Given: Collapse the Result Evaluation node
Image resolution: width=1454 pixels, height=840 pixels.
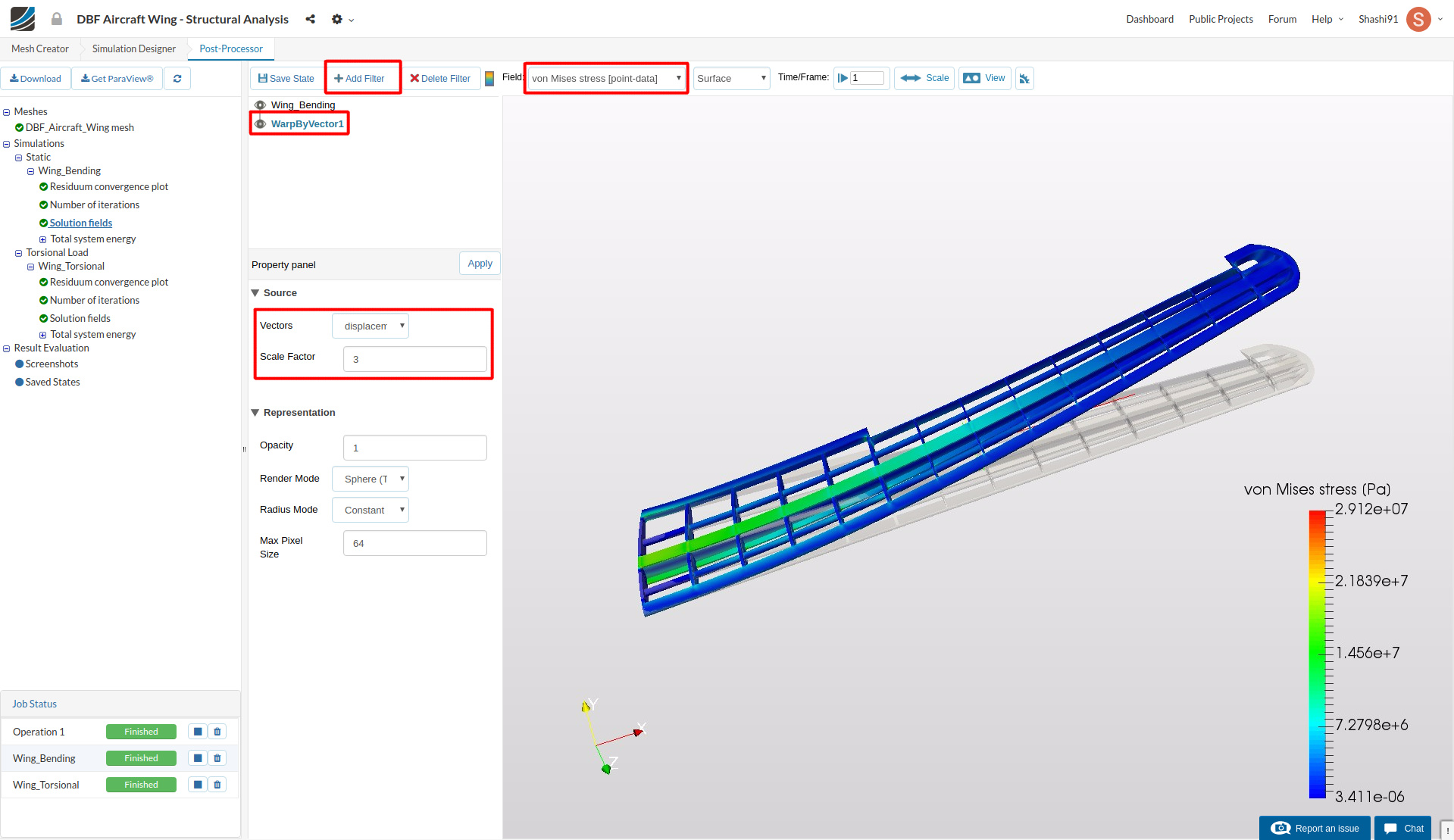Looking at the screenshot, I should pyautogui.click(x=7, y=348).
